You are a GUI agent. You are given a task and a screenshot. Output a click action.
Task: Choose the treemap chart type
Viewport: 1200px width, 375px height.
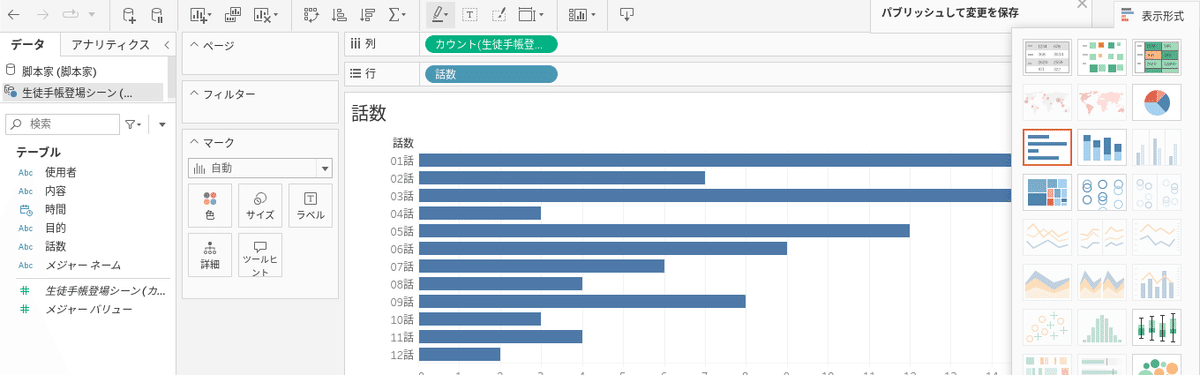point(1047,191)
